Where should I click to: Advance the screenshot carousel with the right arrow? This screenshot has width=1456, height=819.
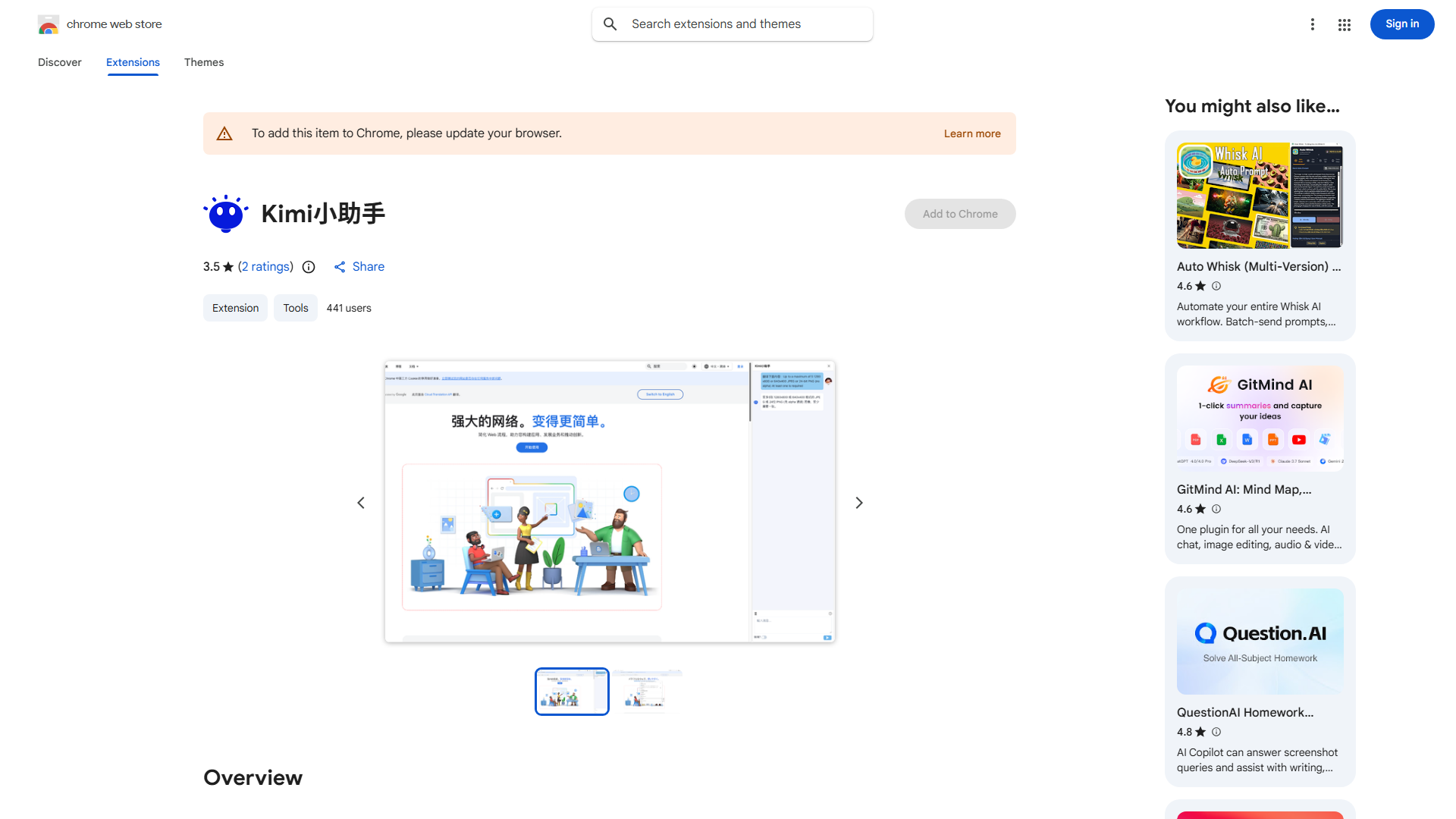click(858, 502)
